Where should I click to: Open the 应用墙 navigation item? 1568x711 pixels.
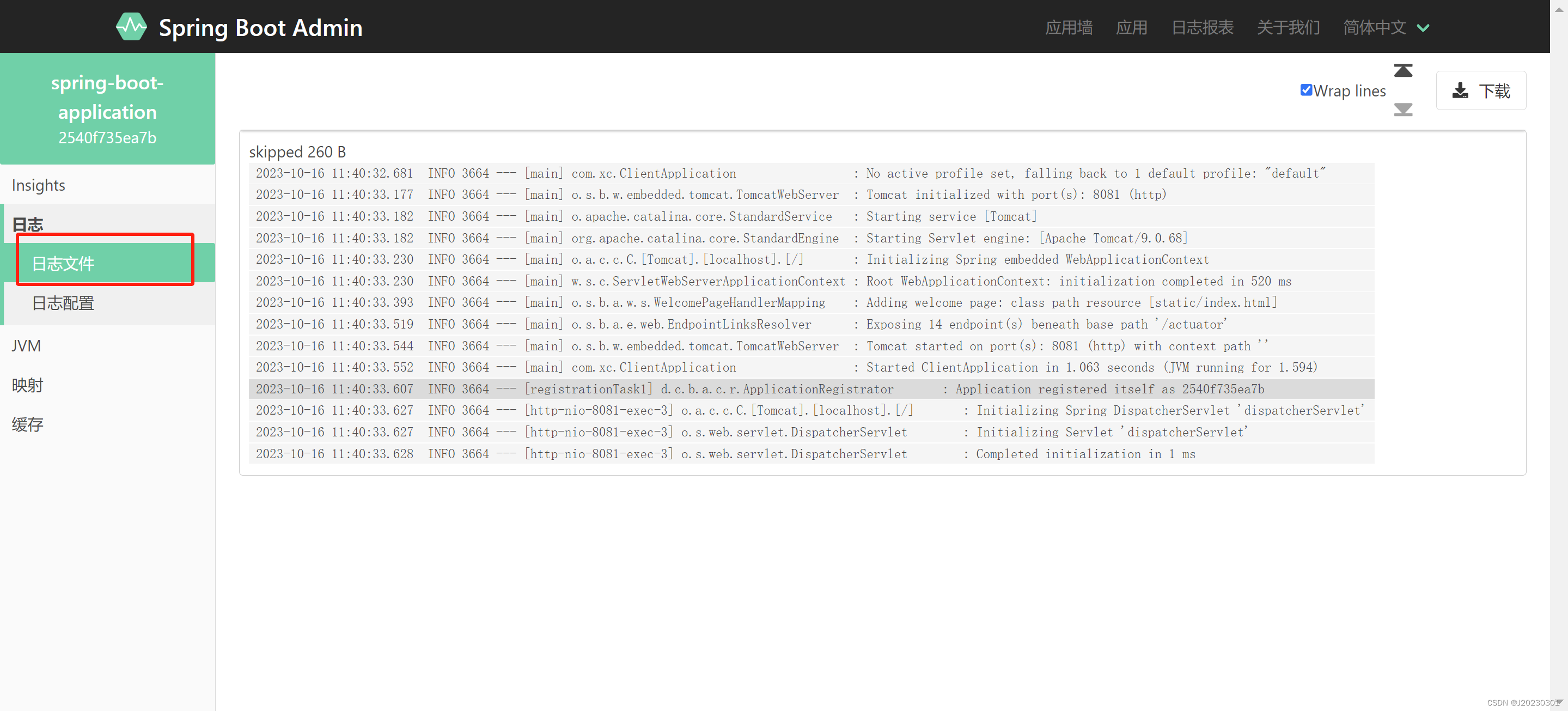click(1068, 27)
